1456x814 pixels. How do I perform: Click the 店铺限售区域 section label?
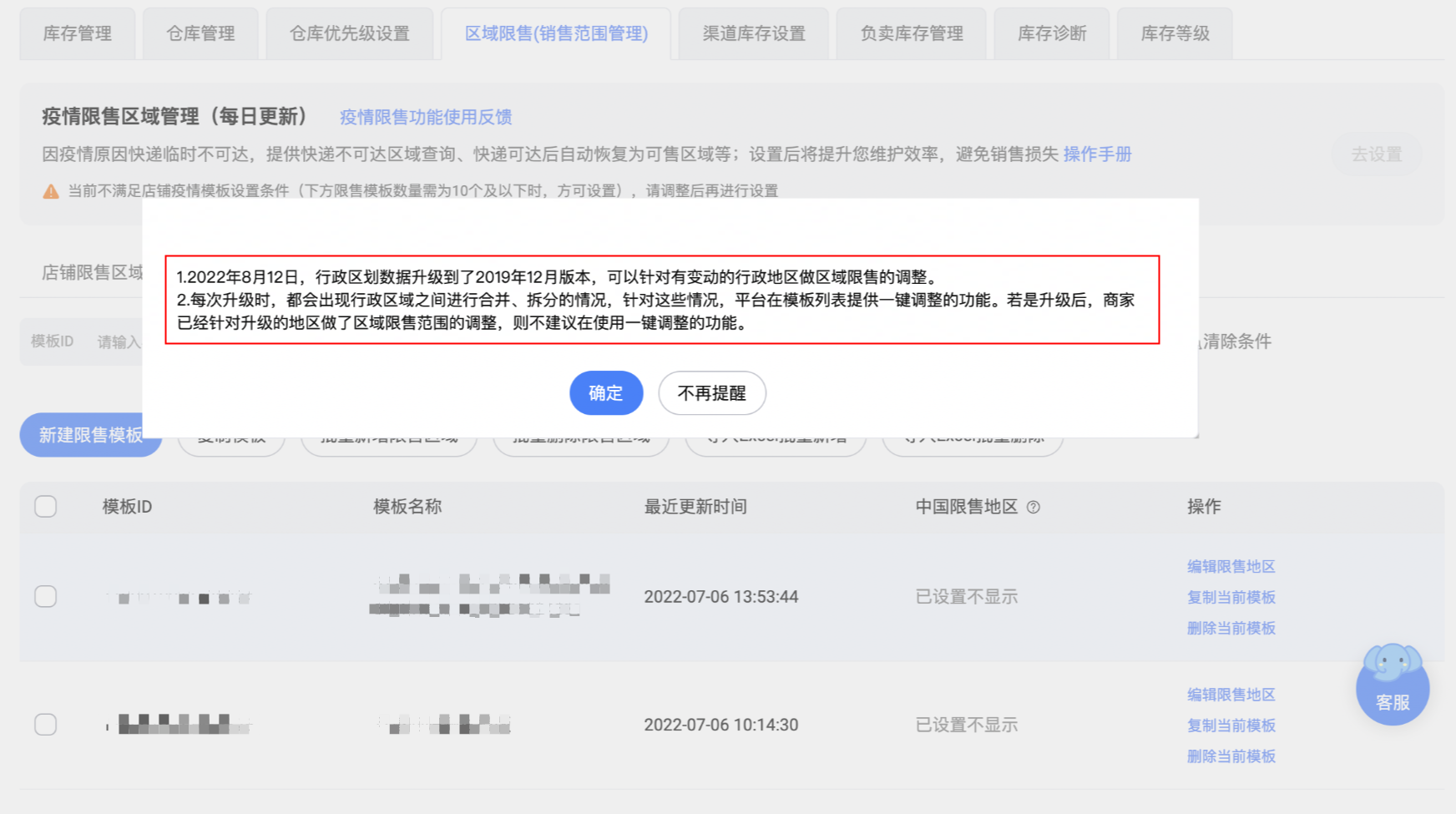(x=93, y=272)
